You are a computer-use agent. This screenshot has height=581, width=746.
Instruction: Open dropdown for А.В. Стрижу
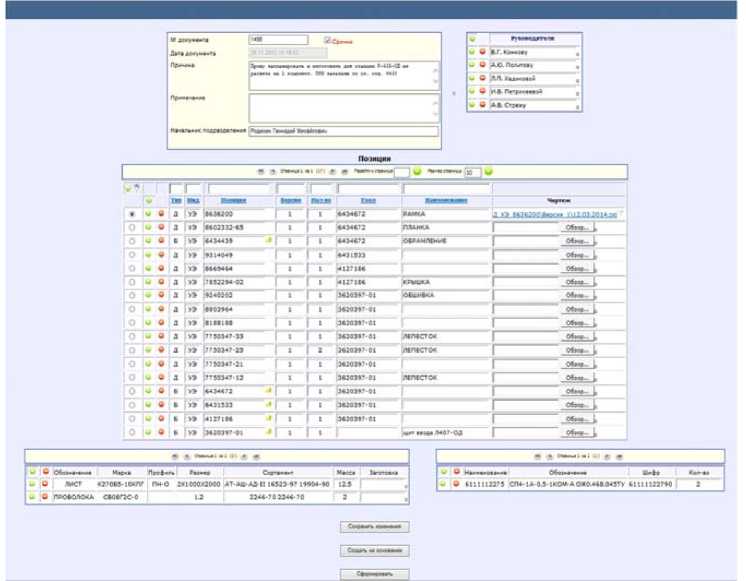(x=578, y=106)
